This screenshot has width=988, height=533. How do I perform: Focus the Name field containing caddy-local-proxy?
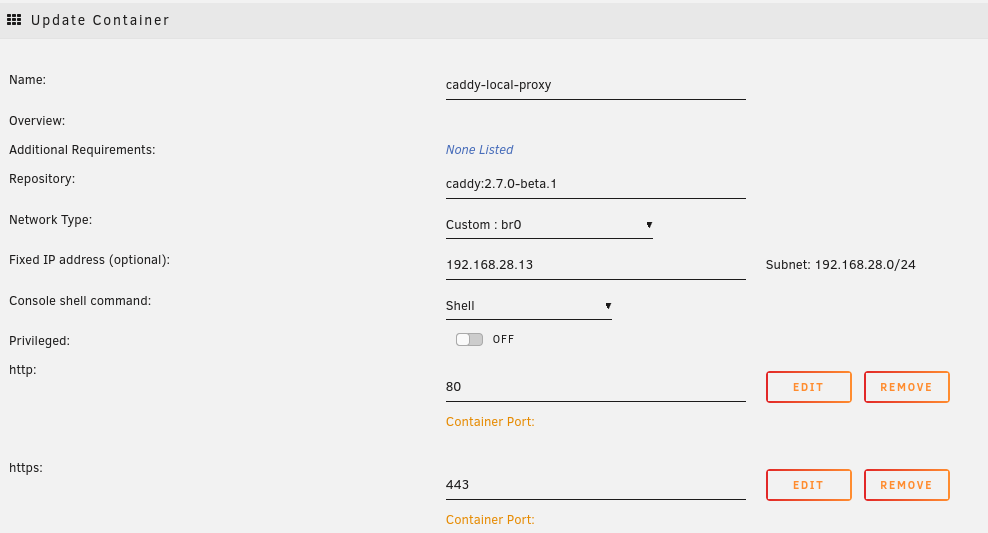[x=595, y=85]
